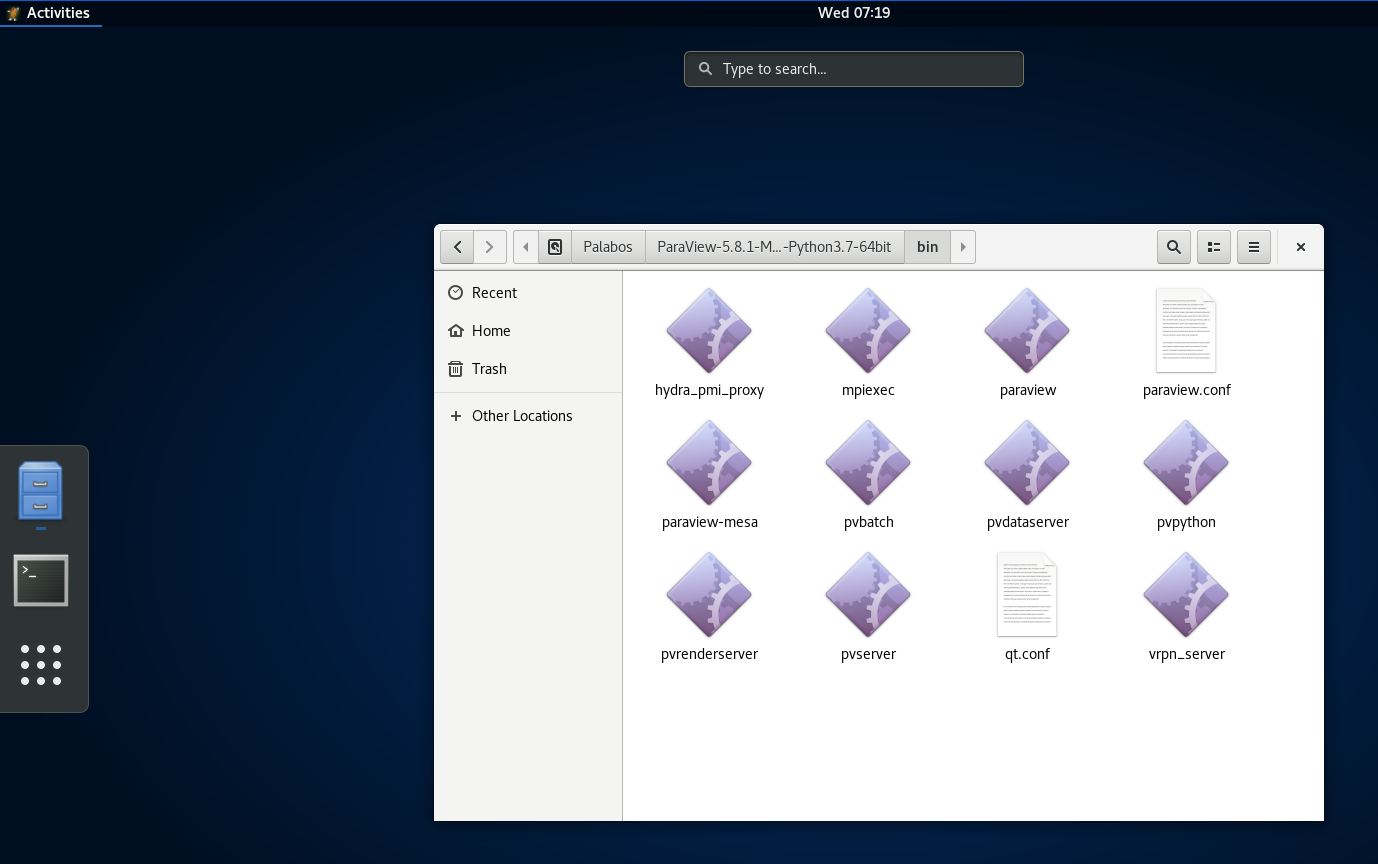Select the pvpython executable icon
The height and width of the screenshot is (864, 1378).
coord(1186,463)
